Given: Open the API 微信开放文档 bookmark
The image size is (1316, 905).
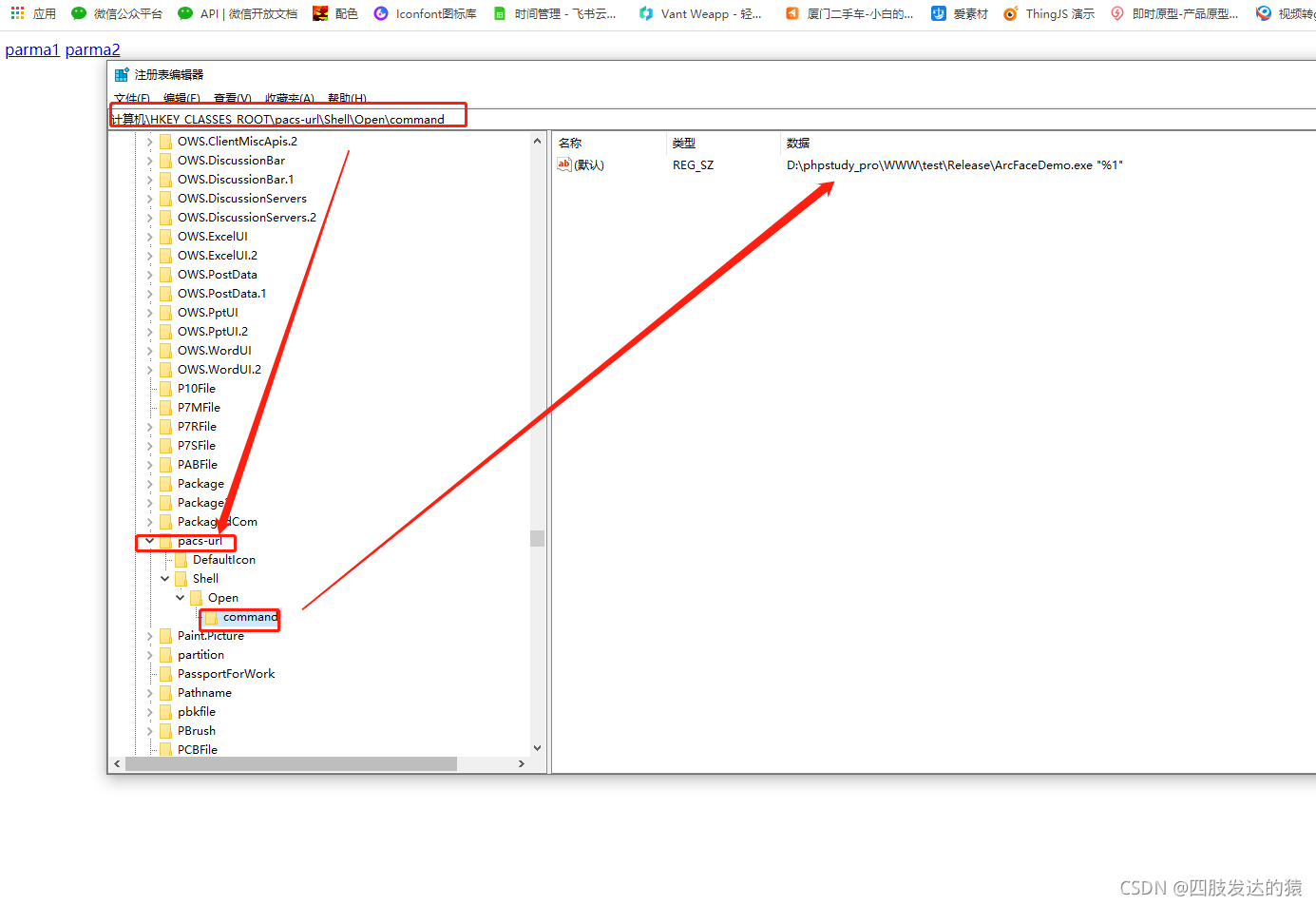Looking at the screenshot, I should point(238,13).
